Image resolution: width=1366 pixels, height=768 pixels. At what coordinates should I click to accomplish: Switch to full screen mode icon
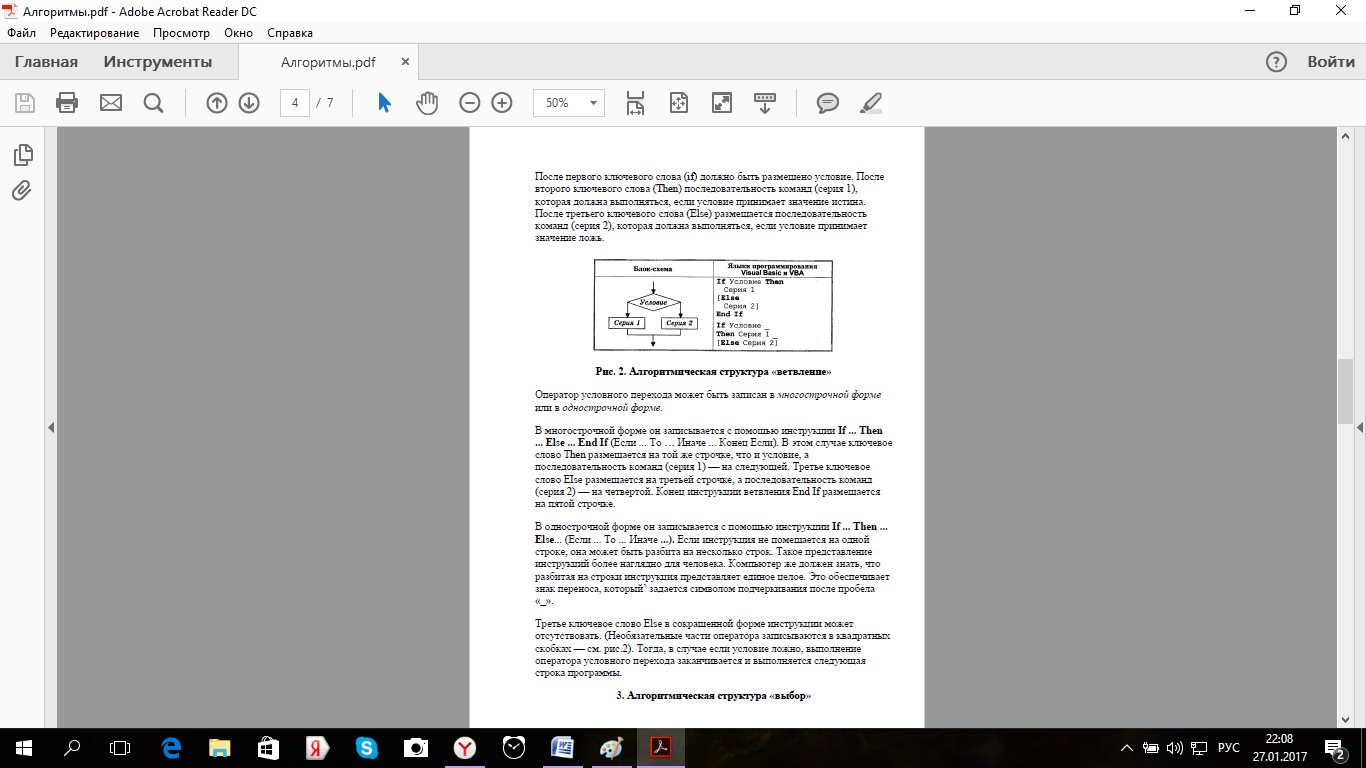(721, 103)
